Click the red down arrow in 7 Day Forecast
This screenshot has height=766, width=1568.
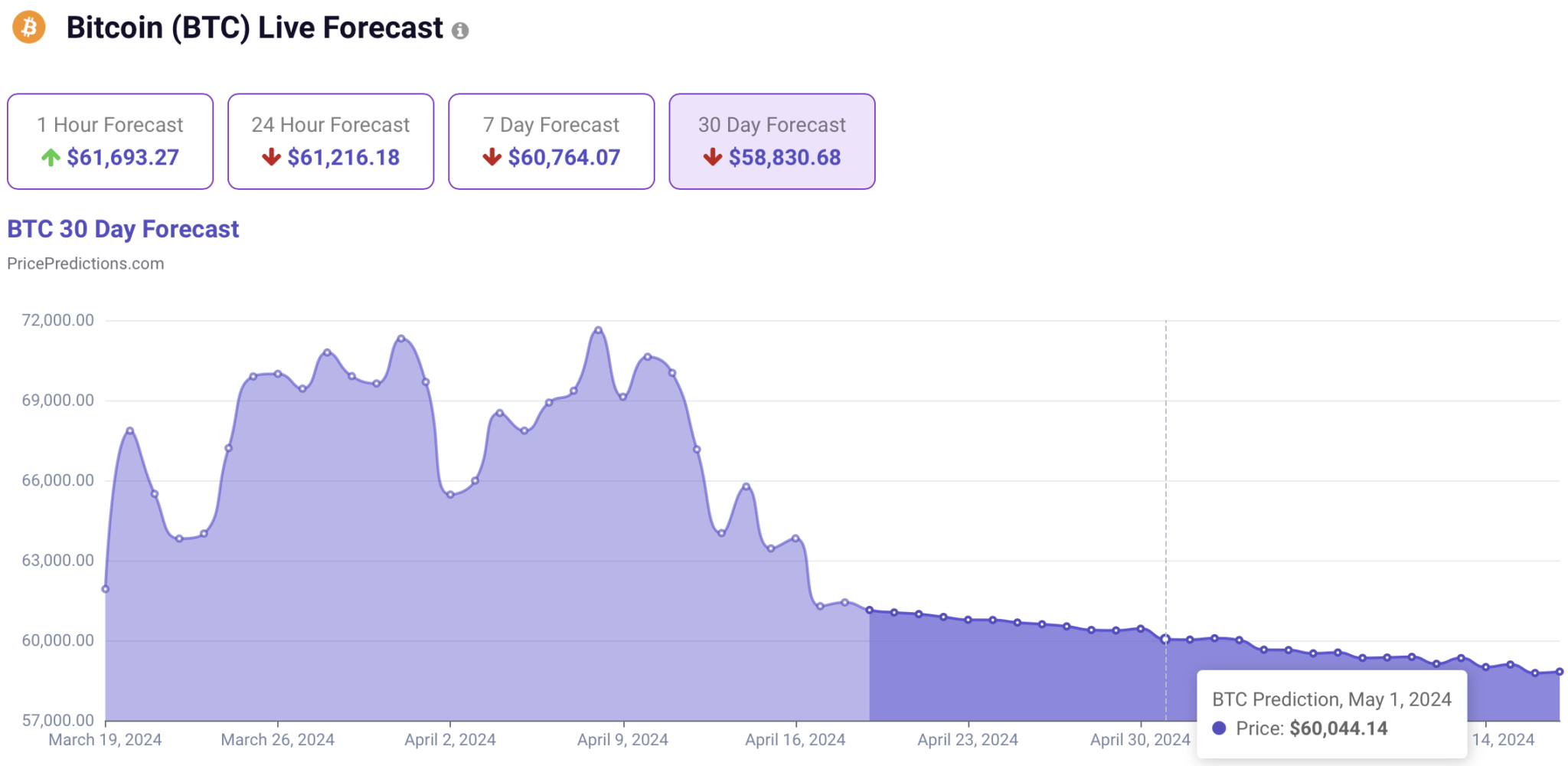(x=492, y=158)
